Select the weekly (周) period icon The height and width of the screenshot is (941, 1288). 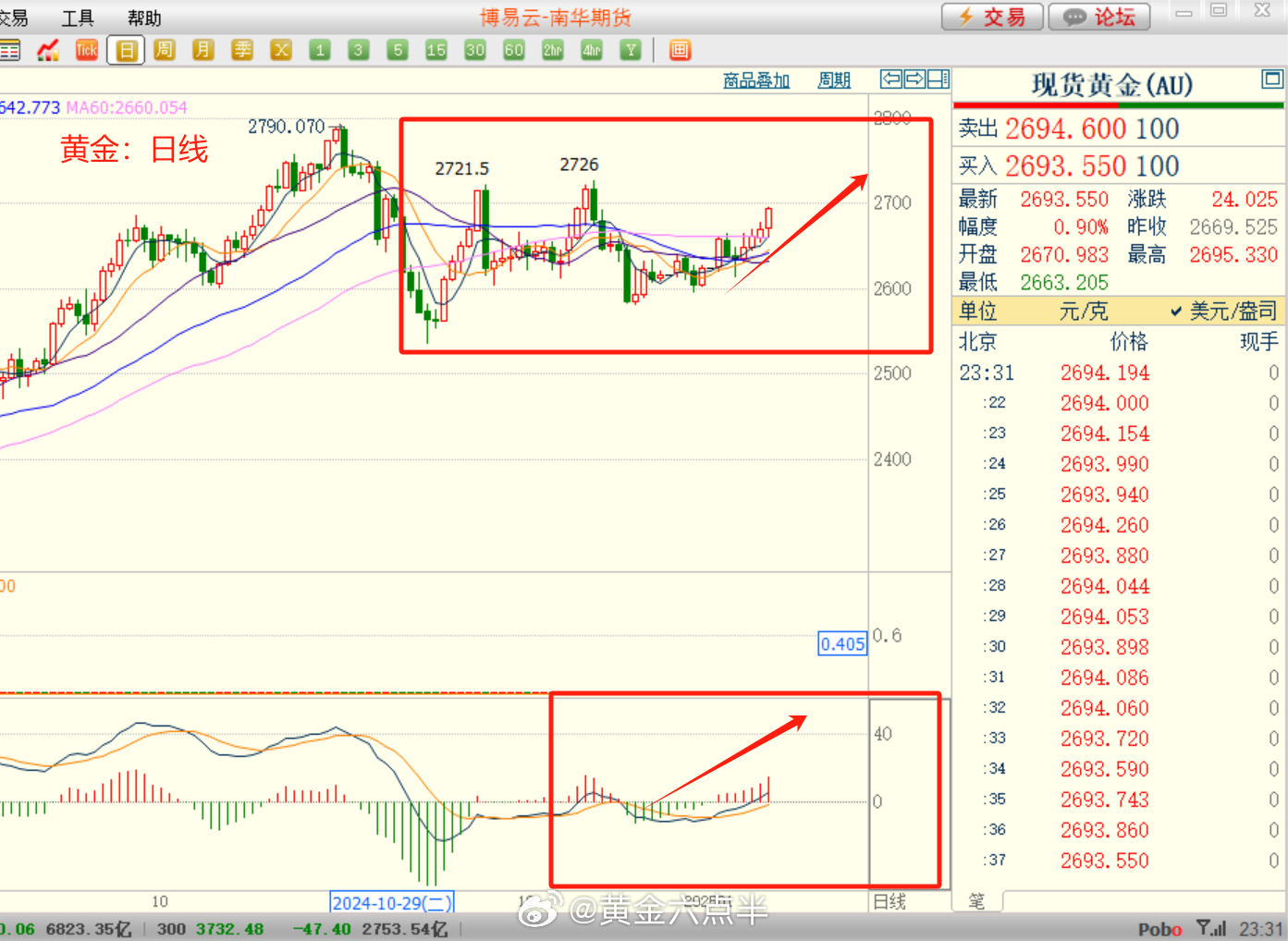coord(165,50)
